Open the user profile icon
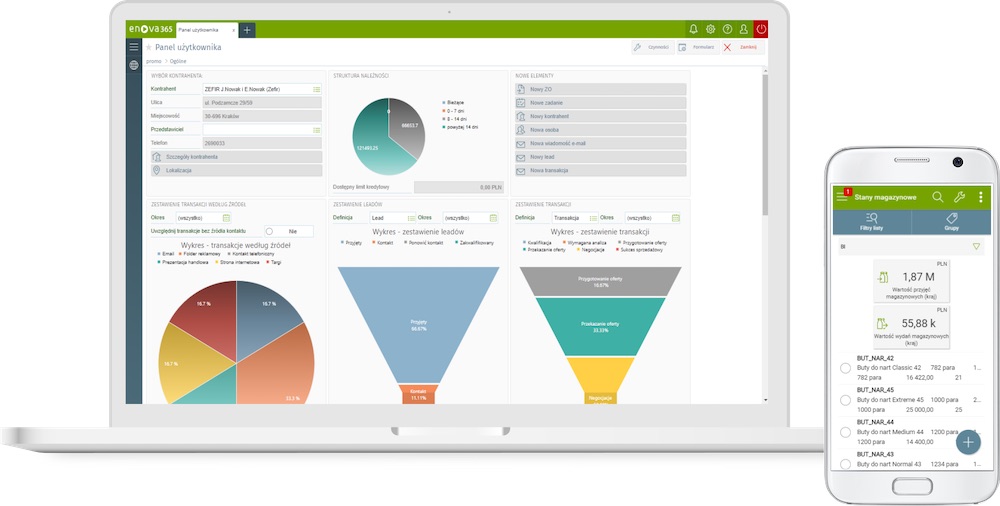Screen dimensions: 1000x506 point(743,29)
